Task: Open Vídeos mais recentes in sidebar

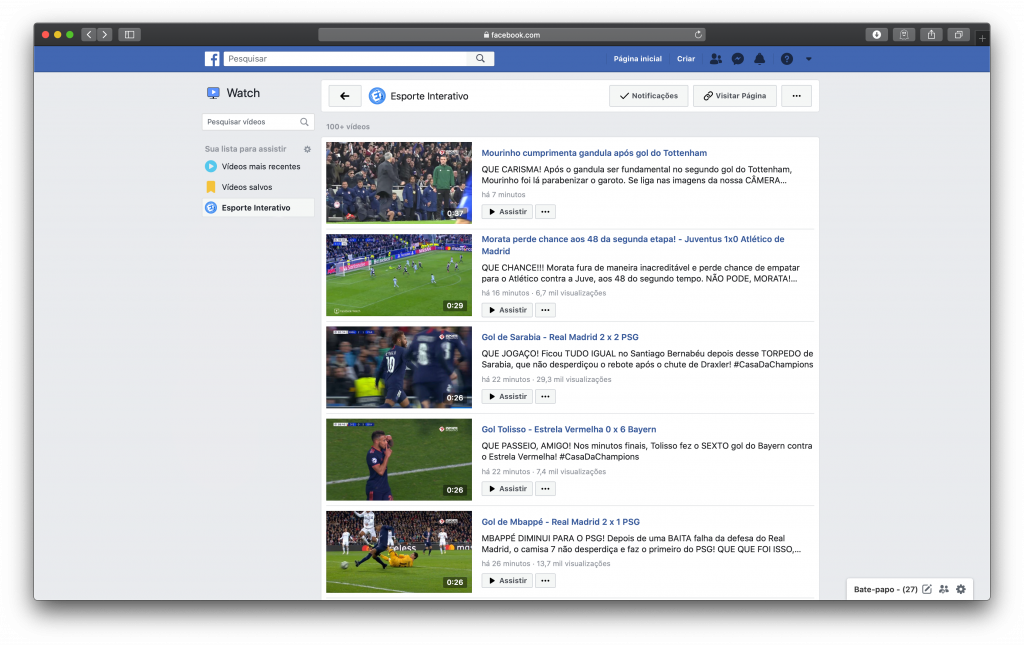Action: pos(259,166)
